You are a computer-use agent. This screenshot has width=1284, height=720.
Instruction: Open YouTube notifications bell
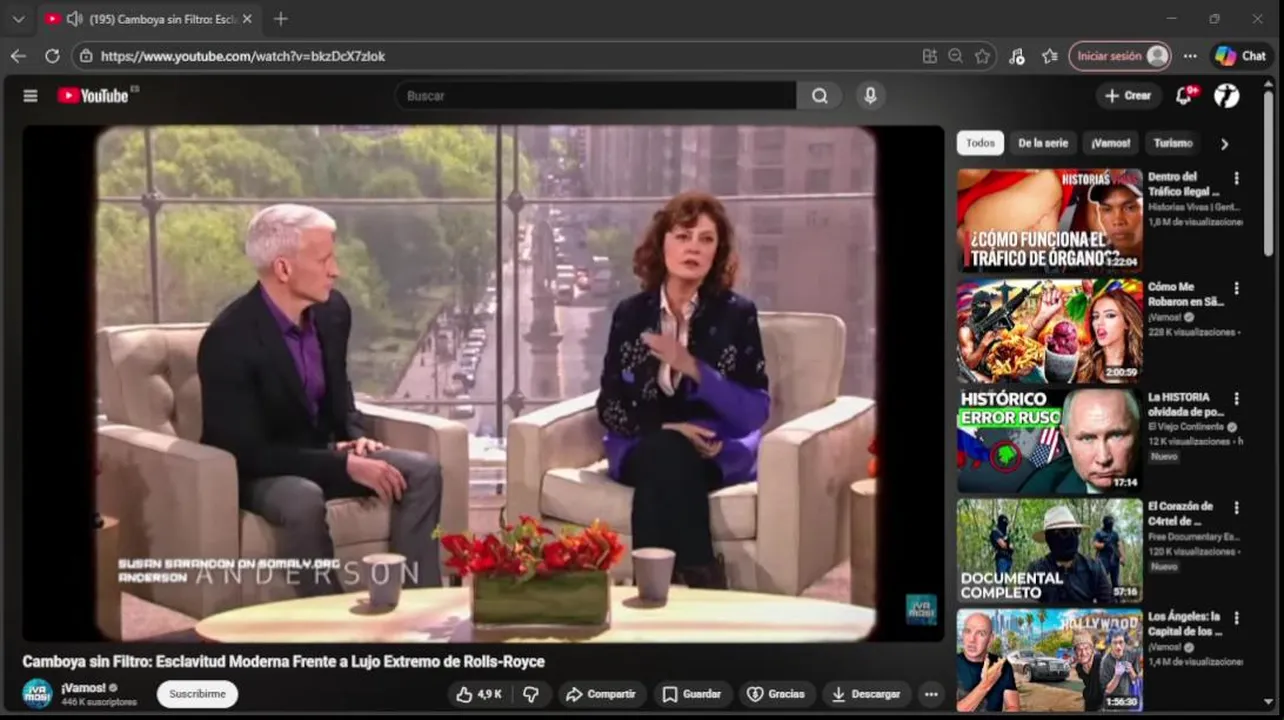[x=1184, y=96]
